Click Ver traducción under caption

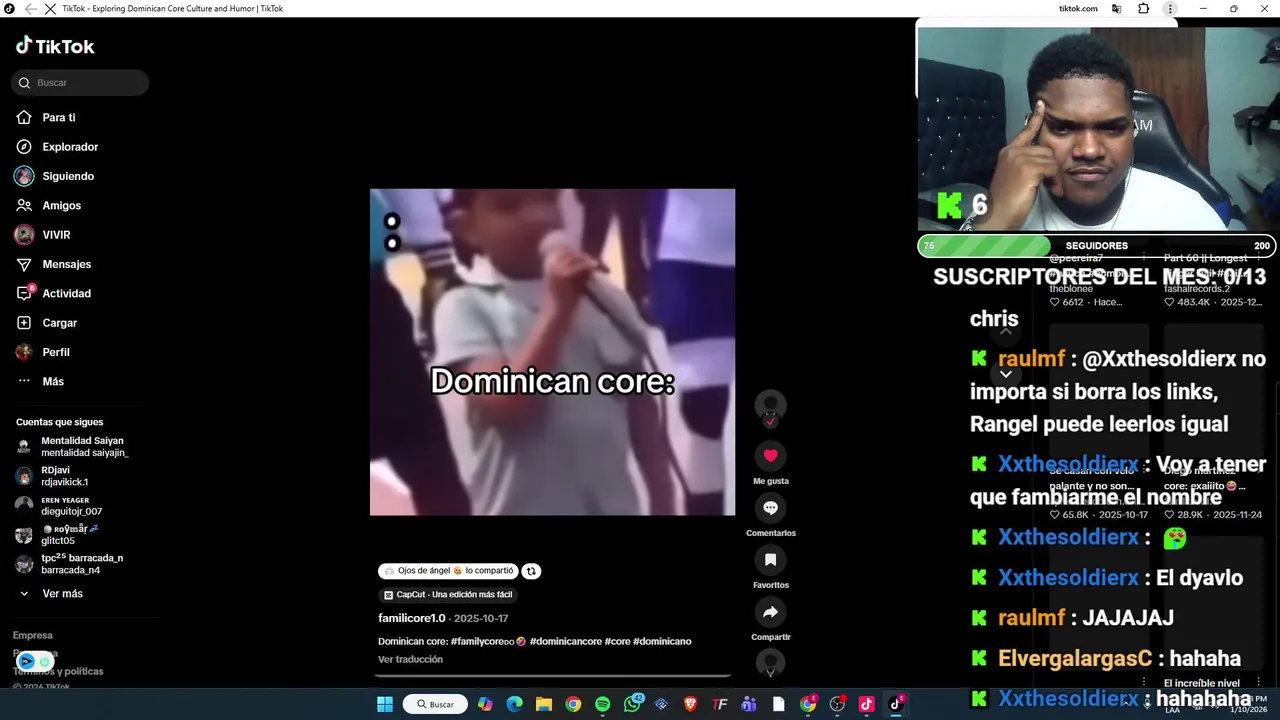coord(410,660)
